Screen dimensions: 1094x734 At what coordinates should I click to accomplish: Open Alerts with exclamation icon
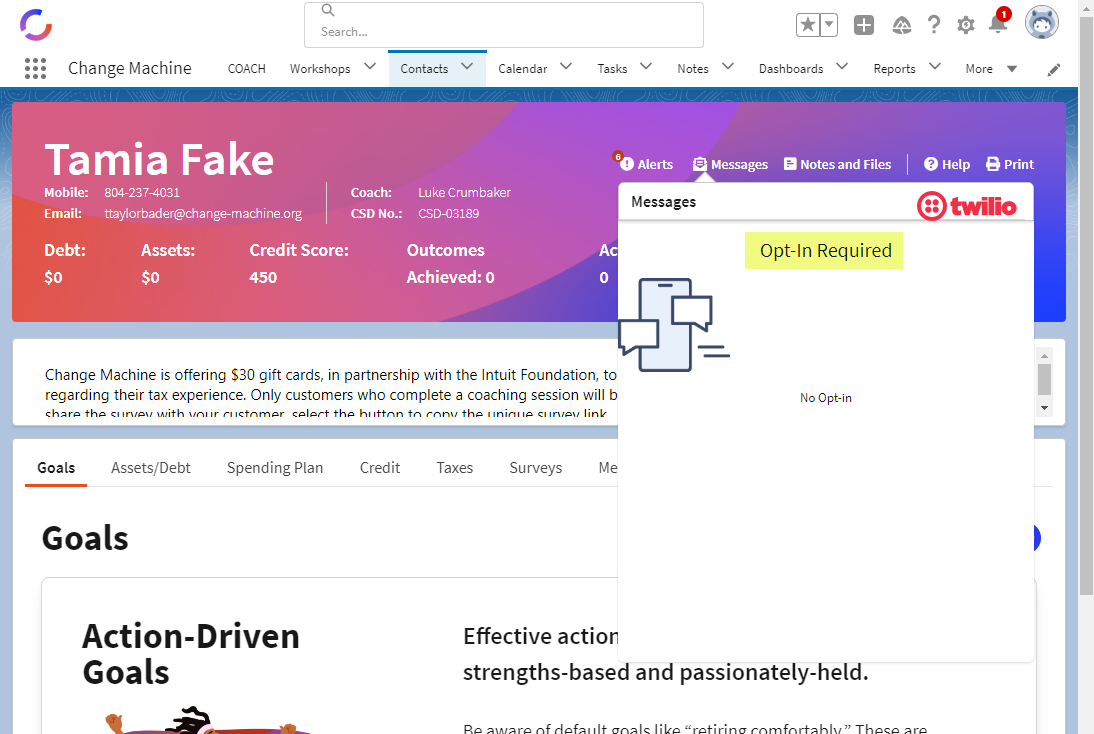[645, 164]
